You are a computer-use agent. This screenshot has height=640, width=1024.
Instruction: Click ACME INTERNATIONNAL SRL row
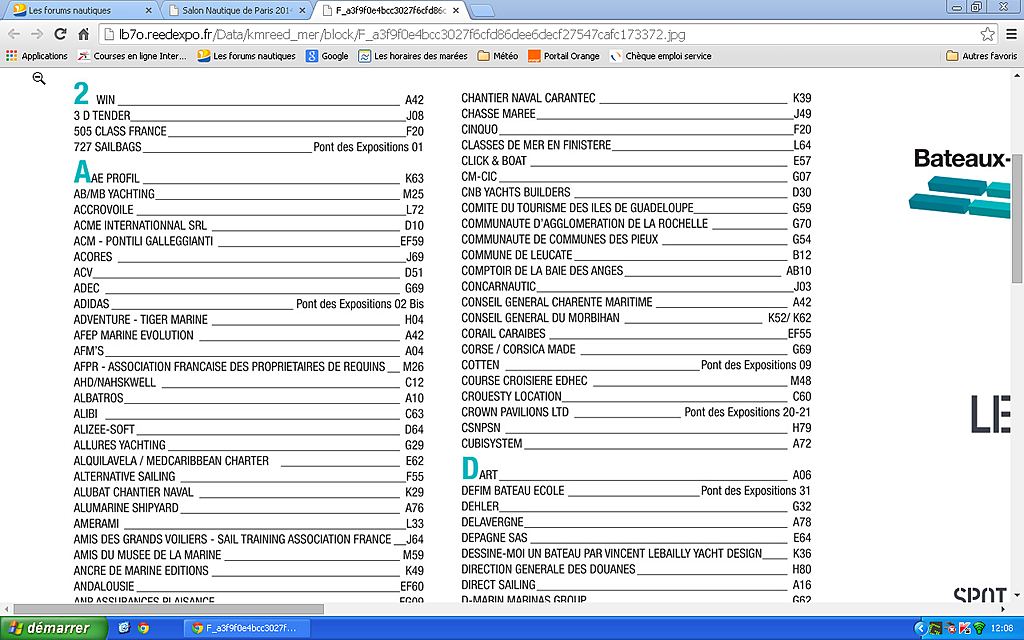pyautogui.click(x=248, y=225)
